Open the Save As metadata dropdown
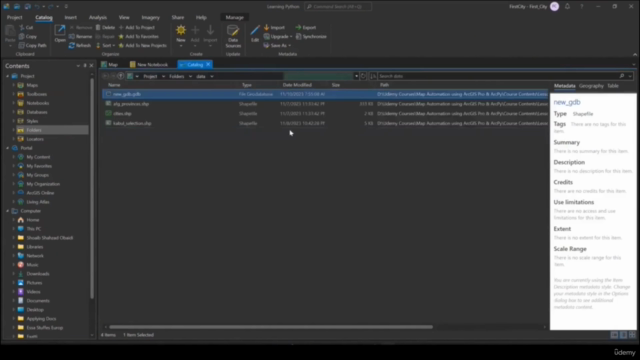 coord(278,45)
